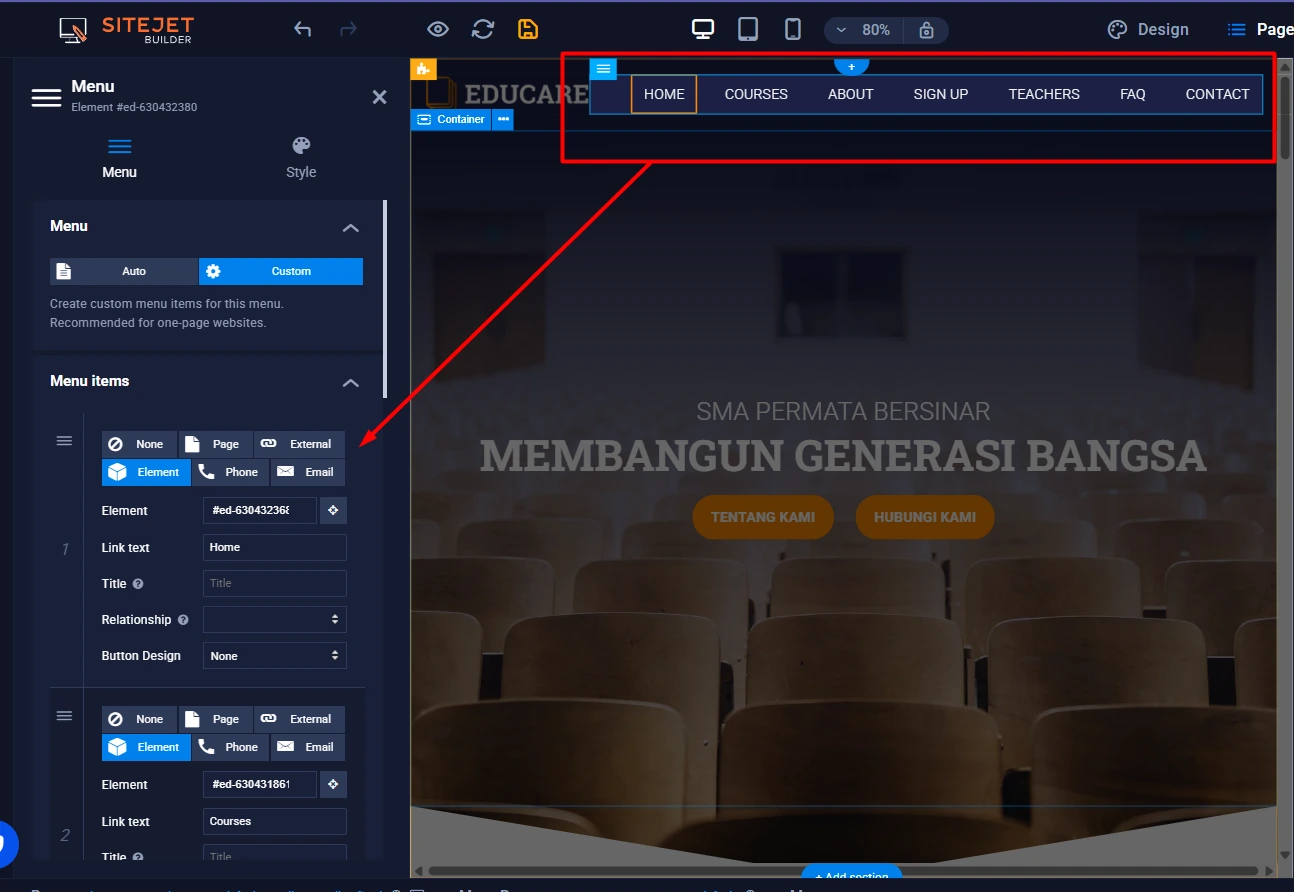The height and width of the screenshot is (892, 1294).
Task: Select None link type for item 1
Action: tap(139, 444)
